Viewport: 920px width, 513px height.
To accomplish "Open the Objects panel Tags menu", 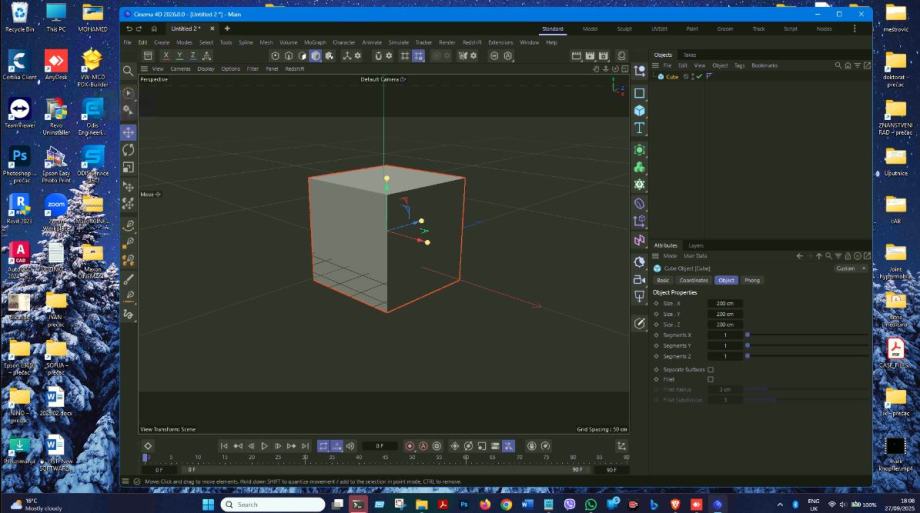I will coord(739,65).
